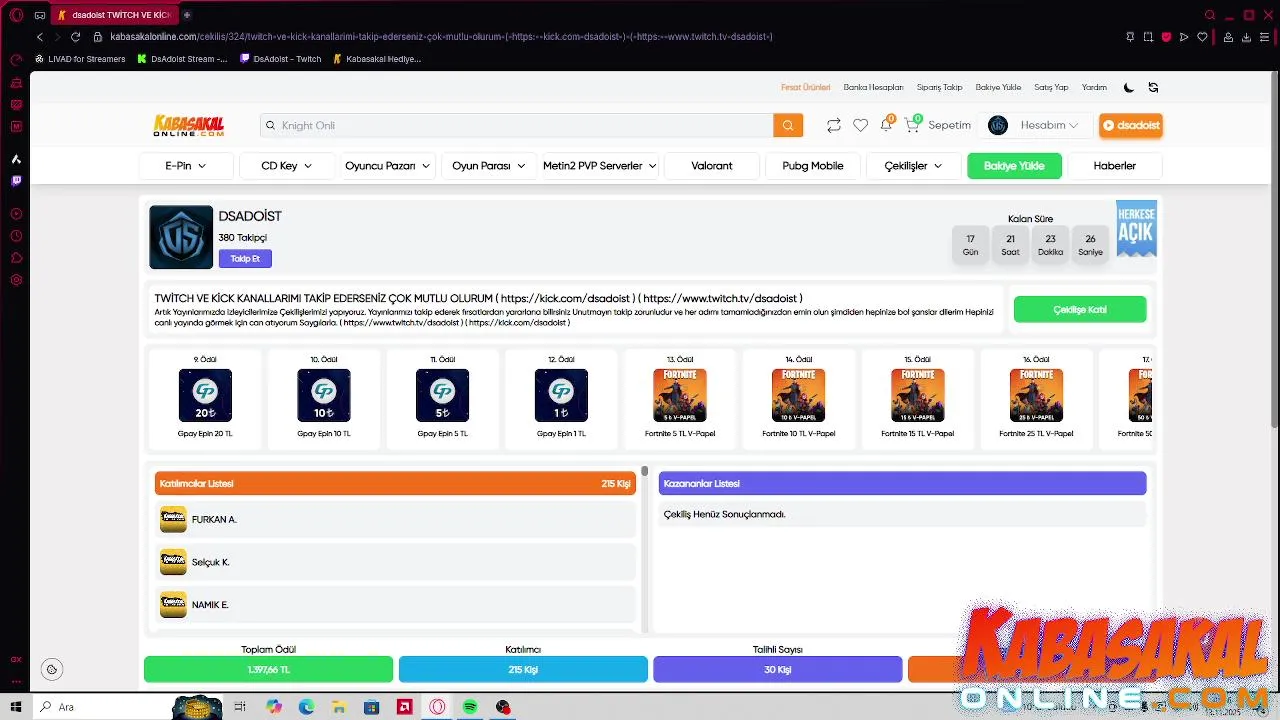Click the browser bookmark heart icon

1202,37
